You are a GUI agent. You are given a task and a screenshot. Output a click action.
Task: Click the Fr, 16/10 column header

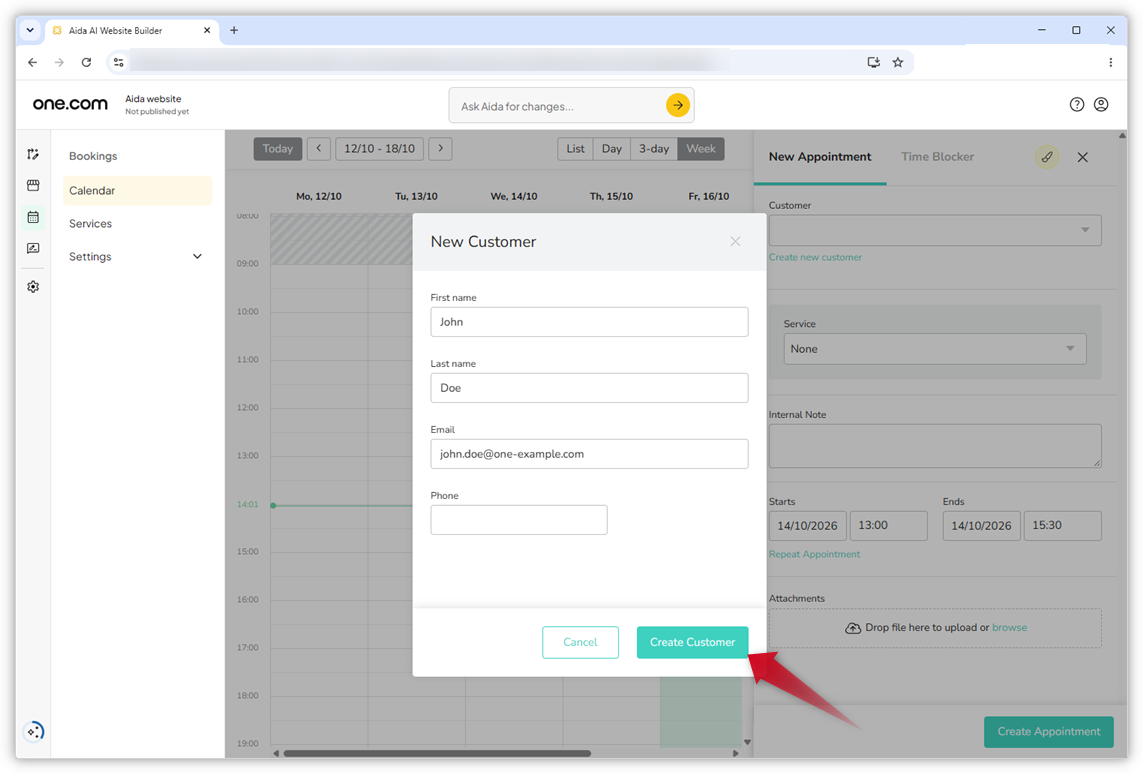click(709, 196)
